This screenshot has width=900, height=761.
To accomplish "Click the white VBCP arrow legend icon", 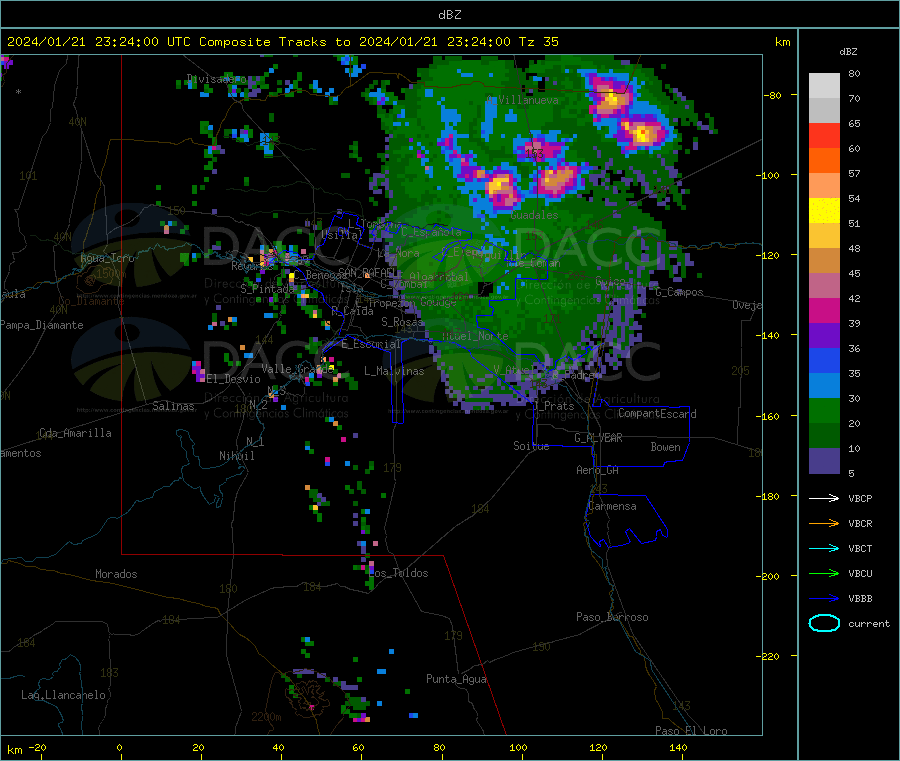I will tap(824, 498).
